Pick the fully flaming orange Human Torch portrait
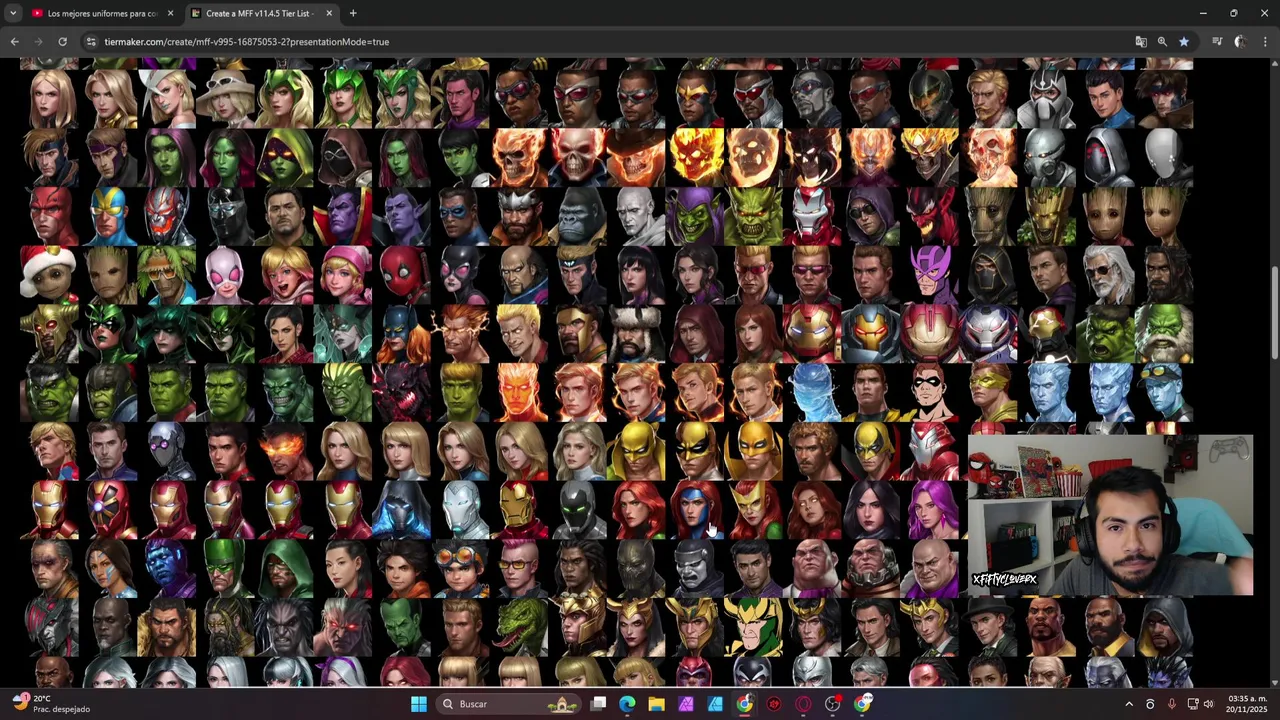The image size is (1280, 720). point(519,391)
